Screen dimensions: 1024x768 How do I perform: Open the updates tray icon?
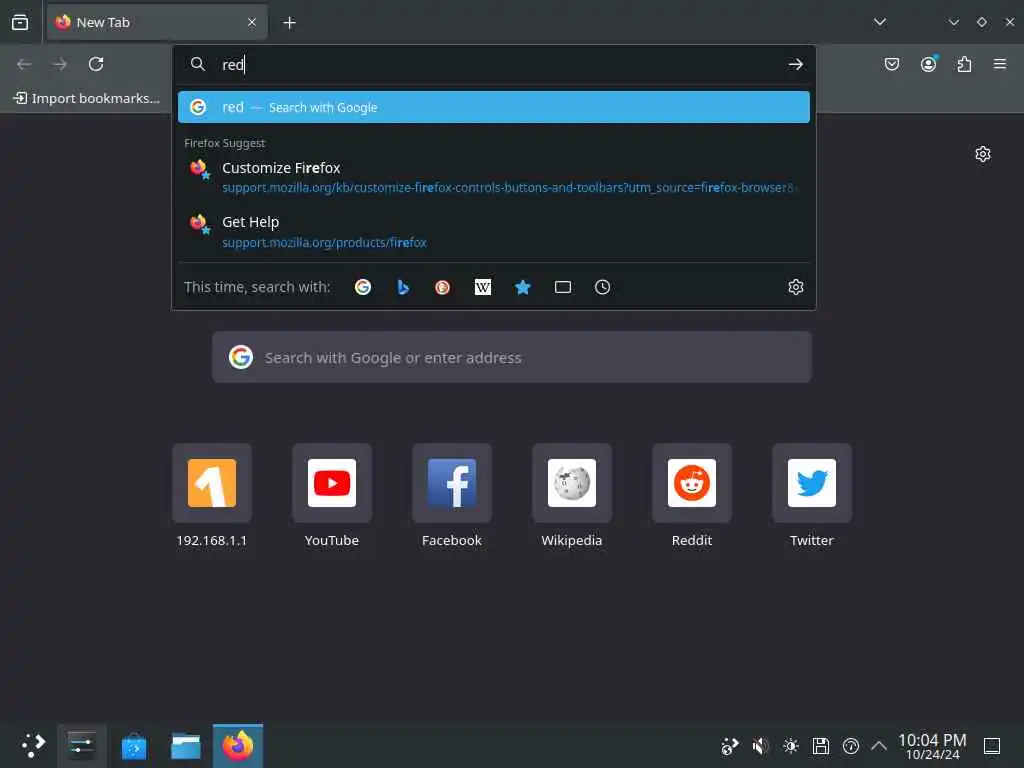click(851, 746)
